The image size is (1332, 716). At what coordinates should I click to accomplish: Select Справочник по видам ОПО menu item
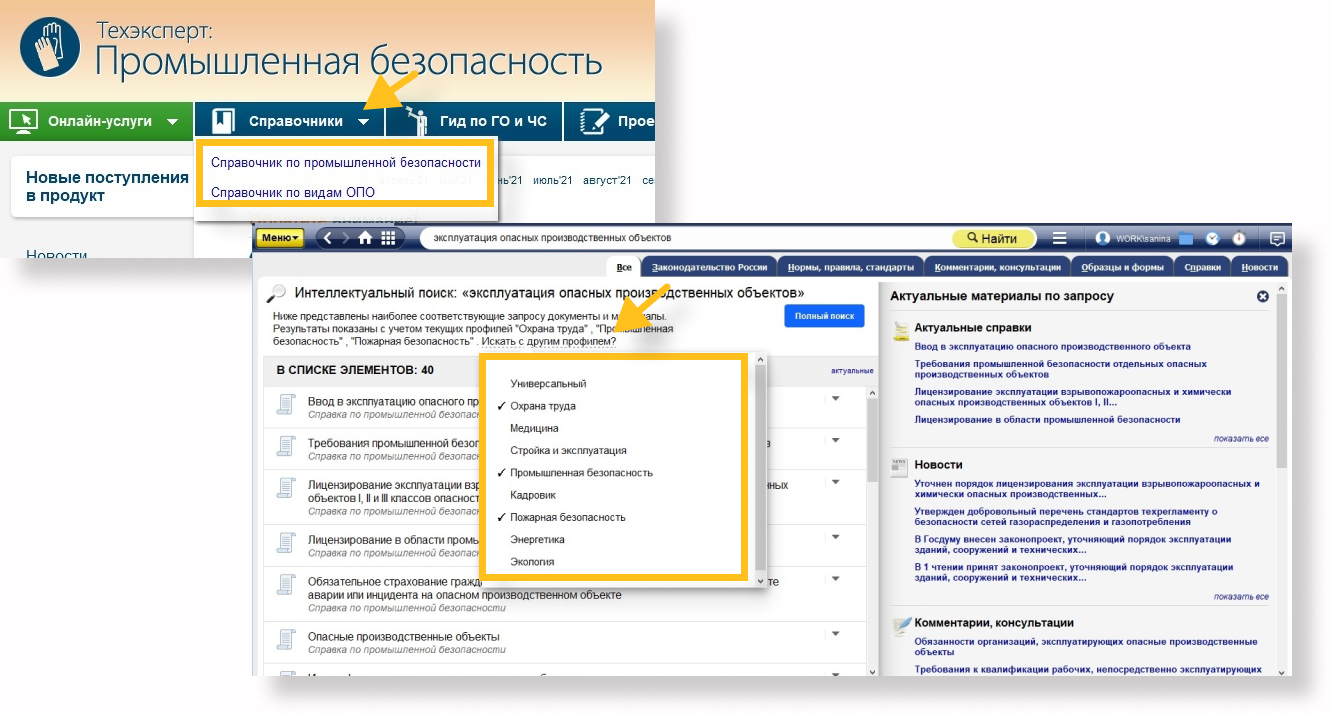coord(293,192)
